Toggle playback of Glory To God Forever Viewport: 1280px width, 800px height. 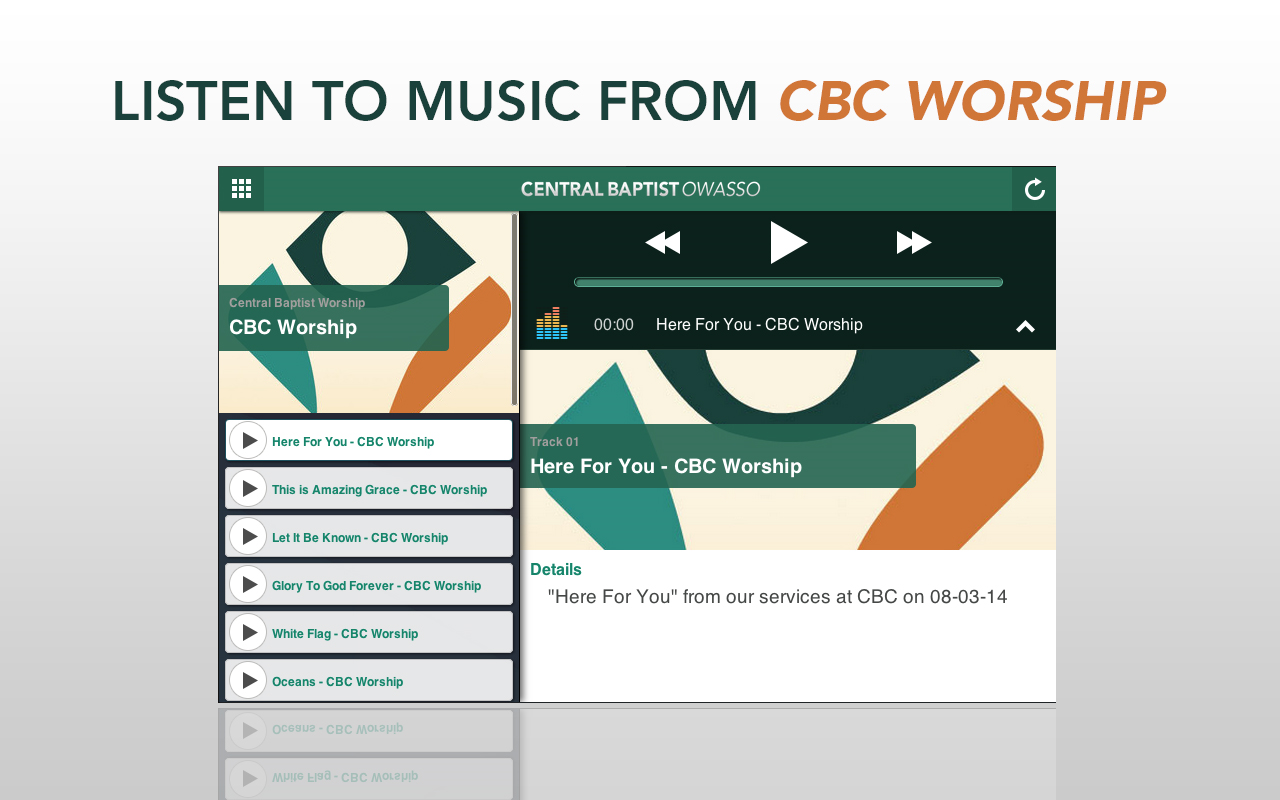pyautogui.click(x=249, y=583)
